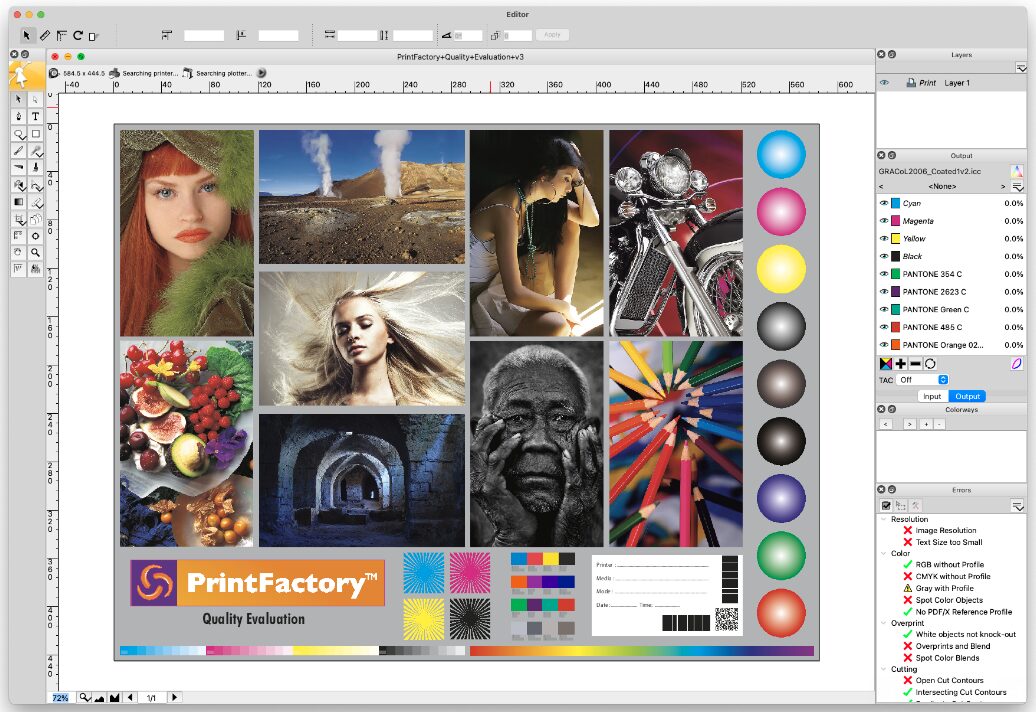This screenshot has width=1036, height=712.
Task: Click the Rotate icon in the top toolbar
Action: pyautogui.click(x=77, y=35)
